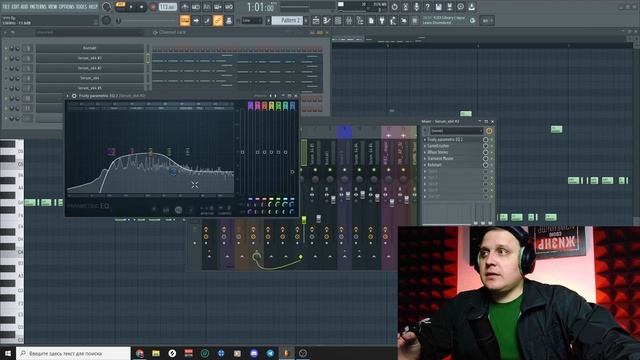Click the save project floppy icon
The image size is (640, 360).
438,7
